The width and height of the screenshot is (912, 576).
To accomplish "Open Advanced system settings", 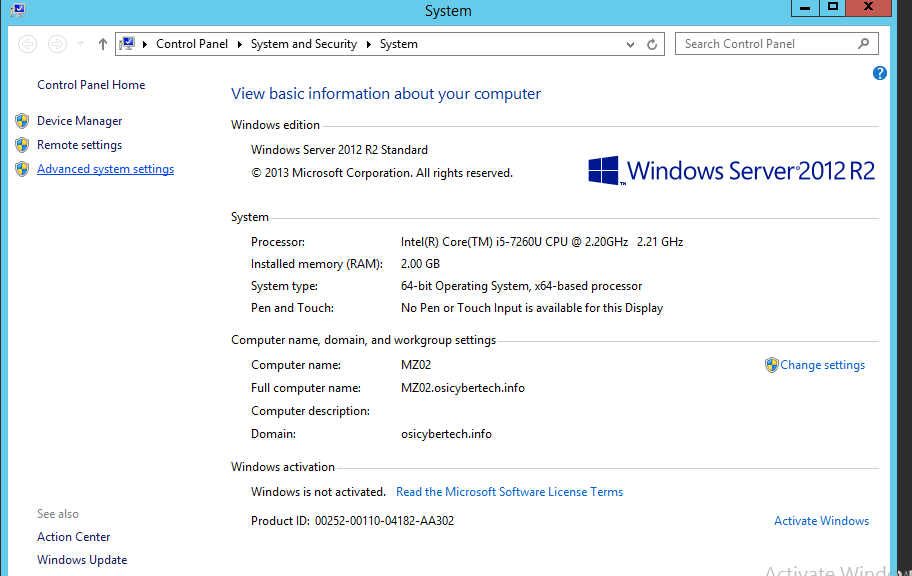I will pyautogui.click(x=105, y=169).
